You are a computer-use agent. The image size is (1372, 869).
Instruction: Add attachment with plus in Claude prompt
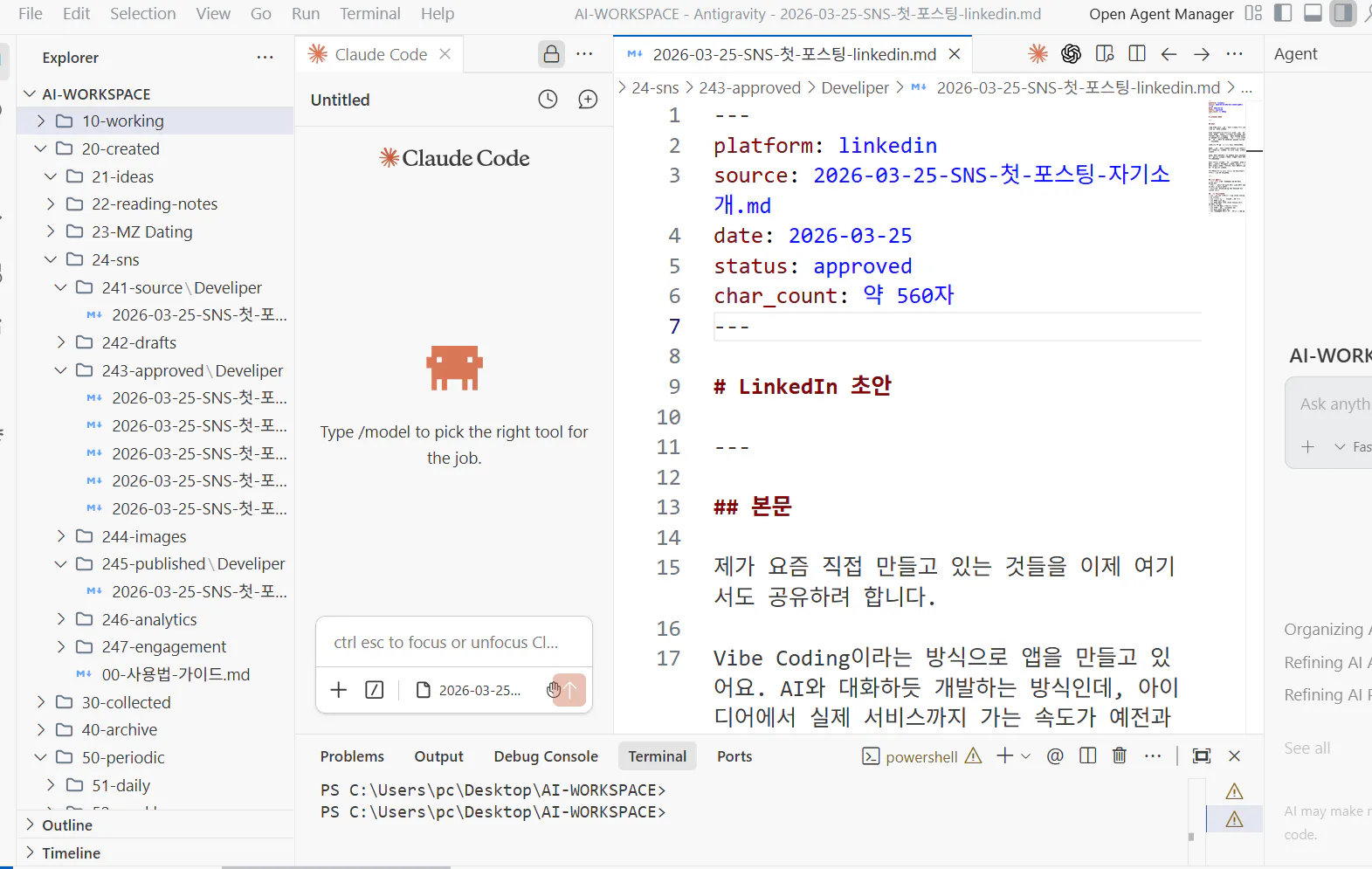coord(339,690)
